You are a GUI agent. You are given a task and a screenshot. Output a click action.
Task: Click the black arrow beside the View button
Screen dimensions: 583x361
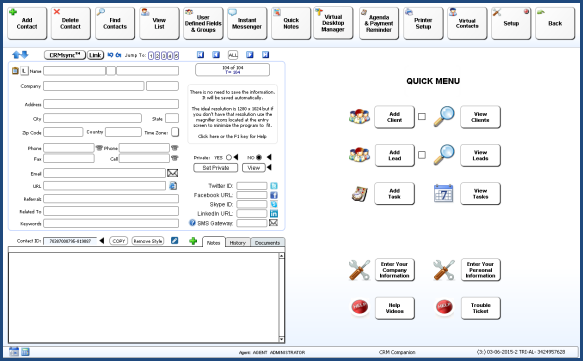[269, 167]
